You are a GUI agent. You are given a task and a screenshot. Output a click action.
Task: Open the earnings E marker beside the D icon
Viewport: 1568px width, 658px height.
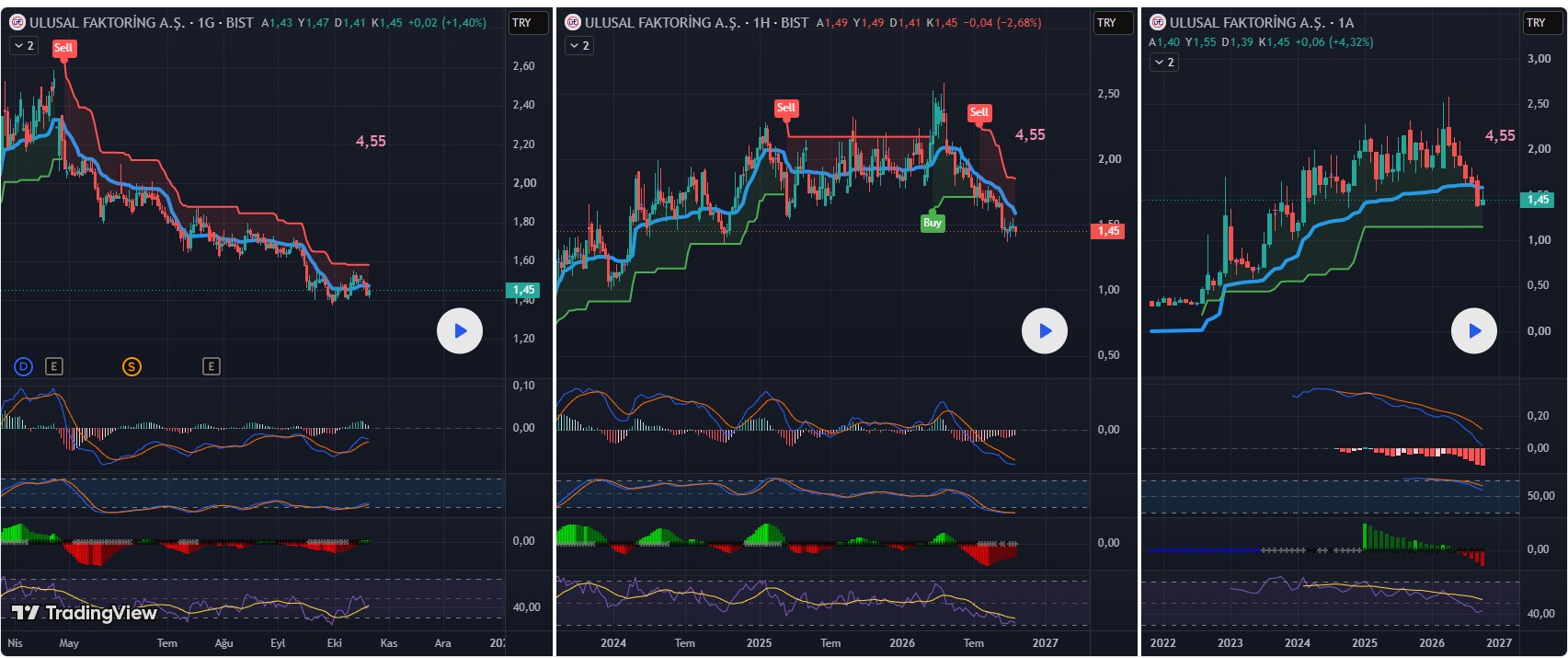tap(54, 366)
